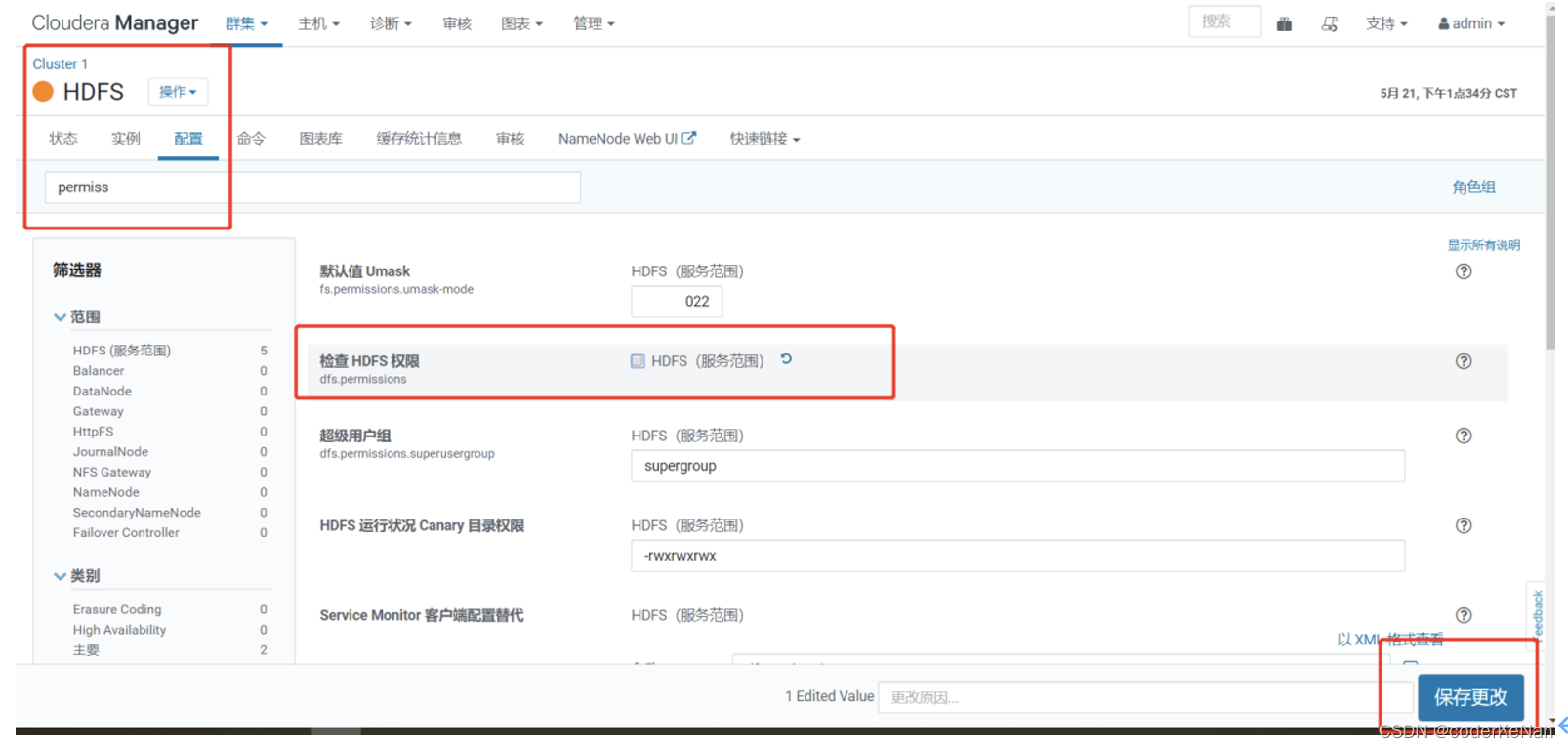Screen dimensions: 1568x748
Task: Click the parcel/gift icon in top bar
Action: pyautogui.click(x=1284, y=23)
